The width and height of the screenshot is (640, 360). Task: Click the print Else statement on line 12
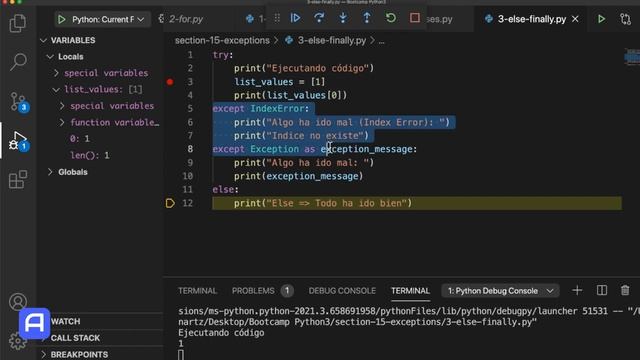pyautogui.click(x=323, y=203)
